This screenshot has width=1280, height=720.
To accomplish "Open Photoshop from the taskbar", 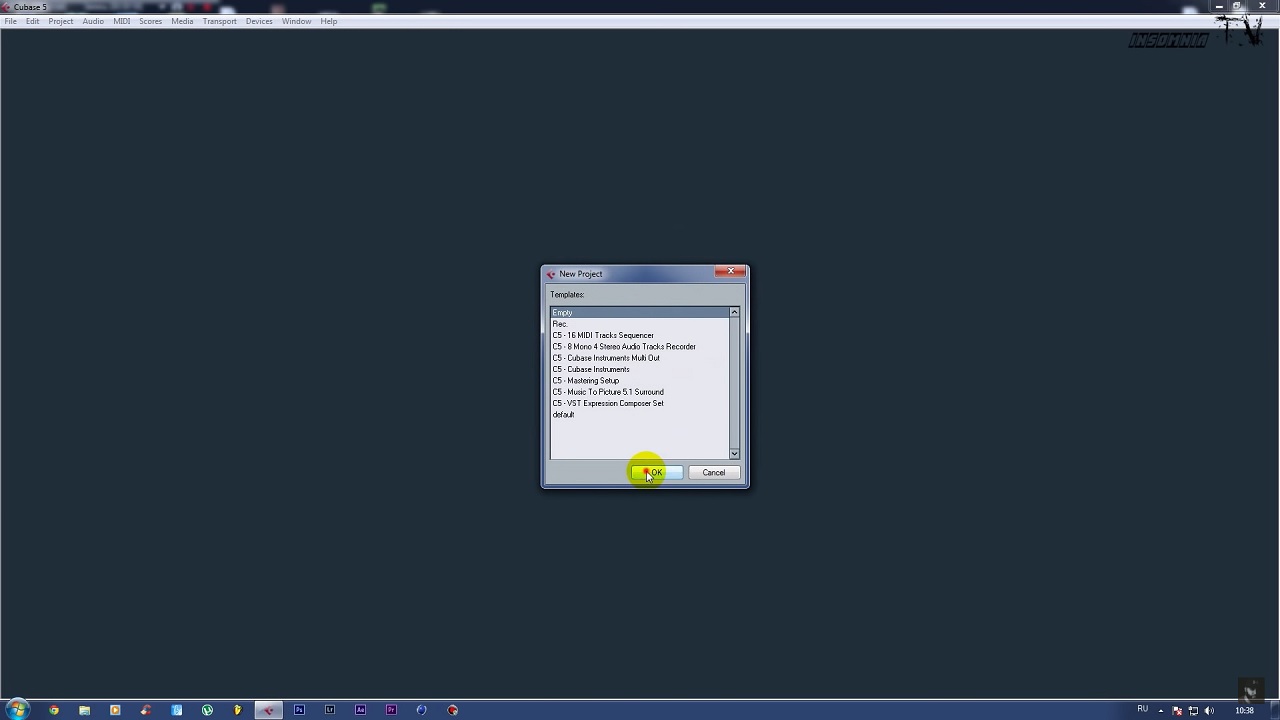I will (299, 710).
